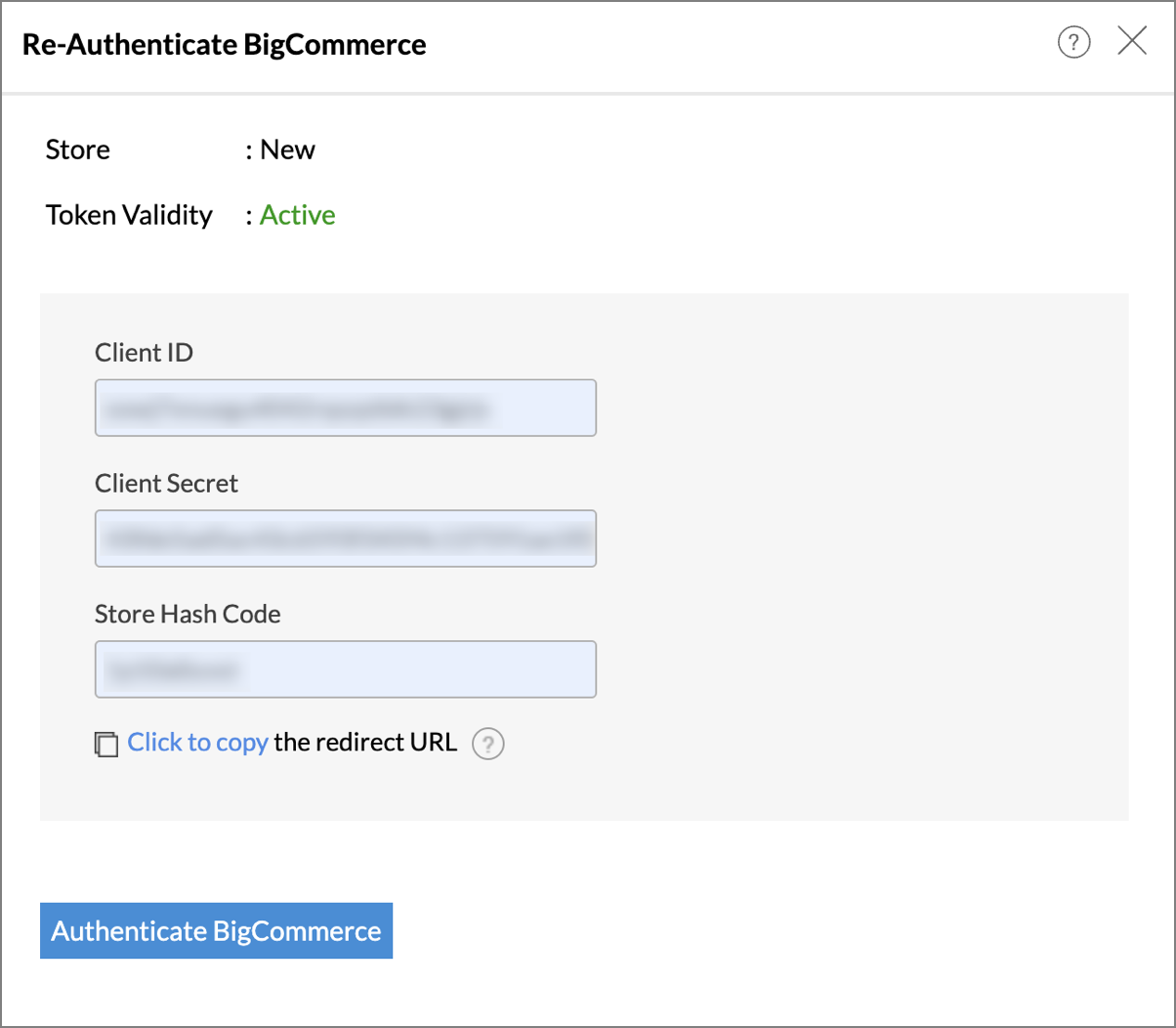The image size is (1176, 1028).
Task: Focus the Client ID input field
Action: point(345,407)
